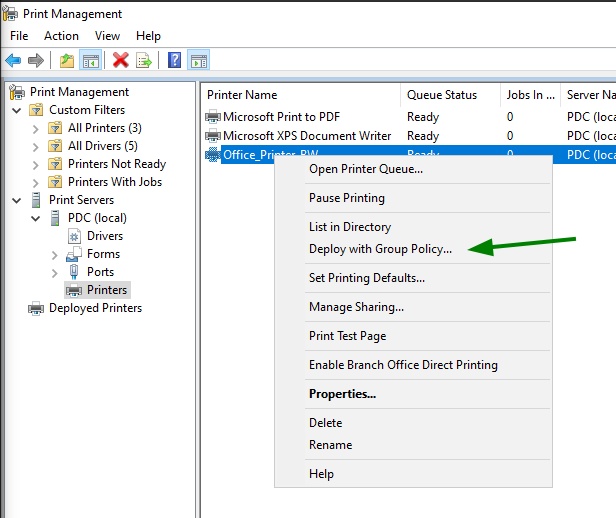Open the Action menu
The height and width of the screenshot is (518, 616).
[x=61, y=36]
